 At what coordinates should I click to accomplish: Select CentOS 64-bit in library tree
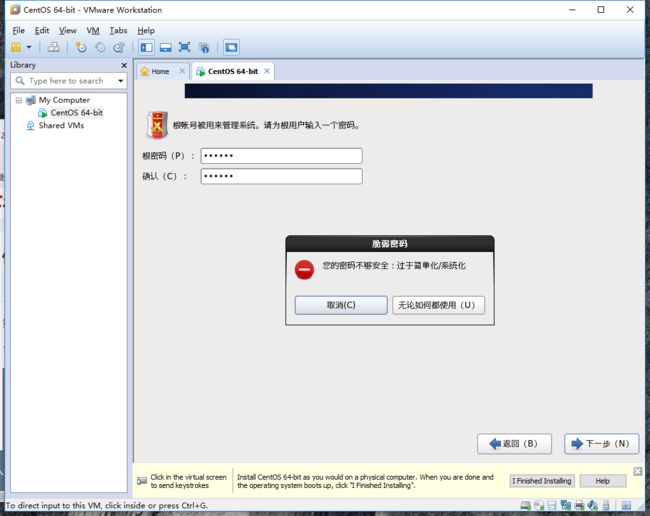[77, 113]
